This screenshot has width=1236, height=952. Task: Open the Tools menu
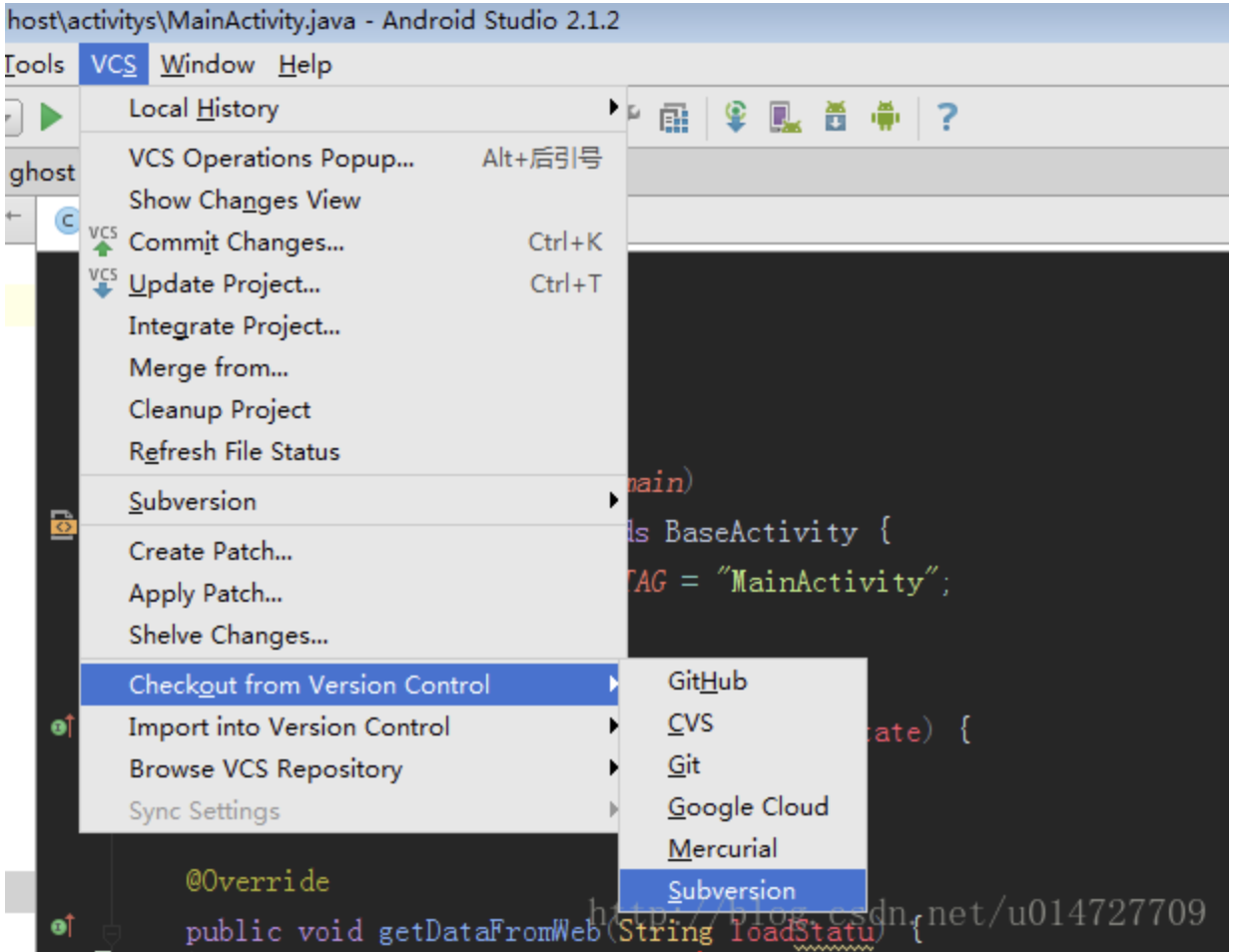pos(34,65)
